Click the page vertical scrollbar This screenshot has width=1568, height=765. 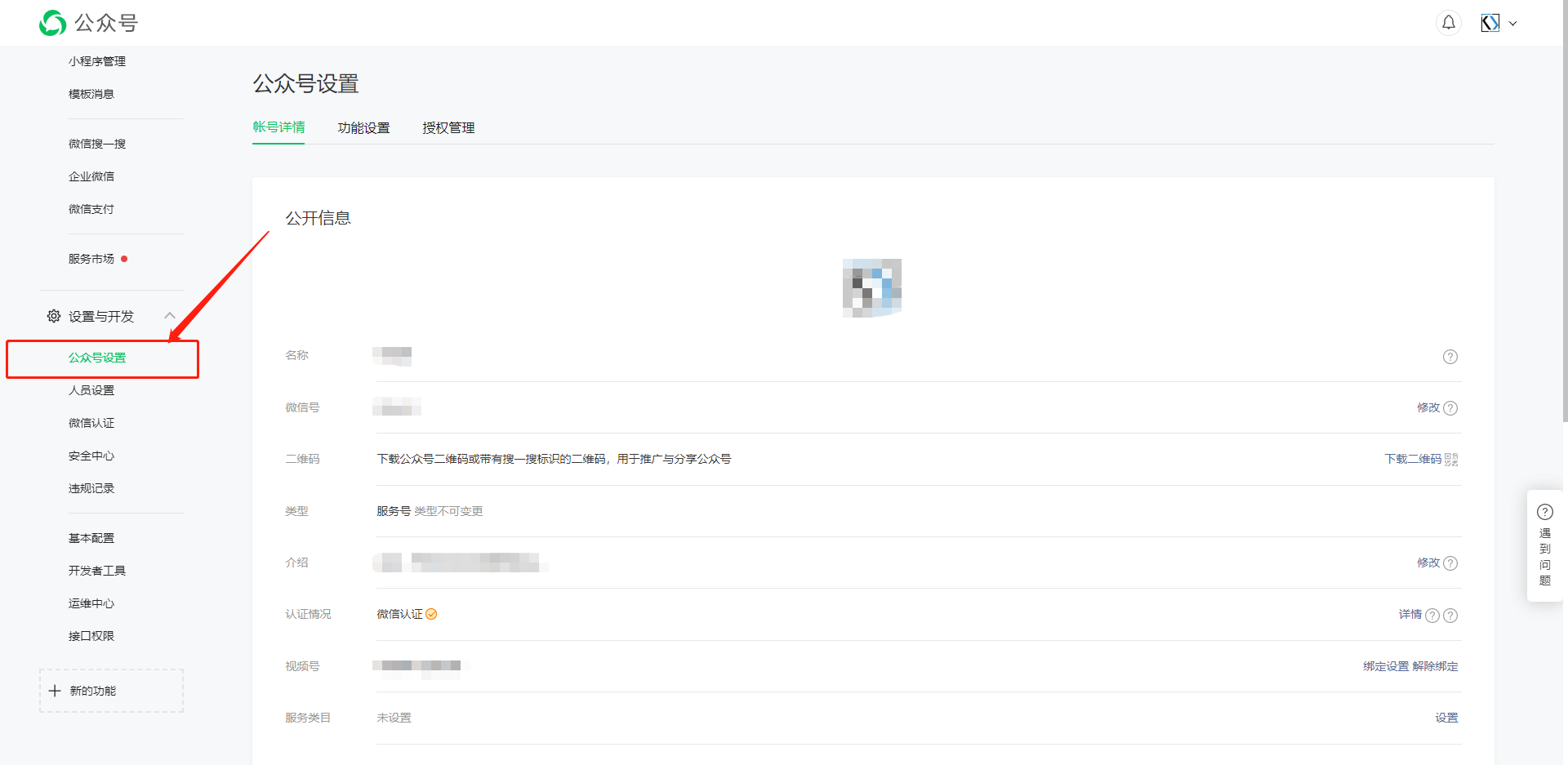[1565, 212]
